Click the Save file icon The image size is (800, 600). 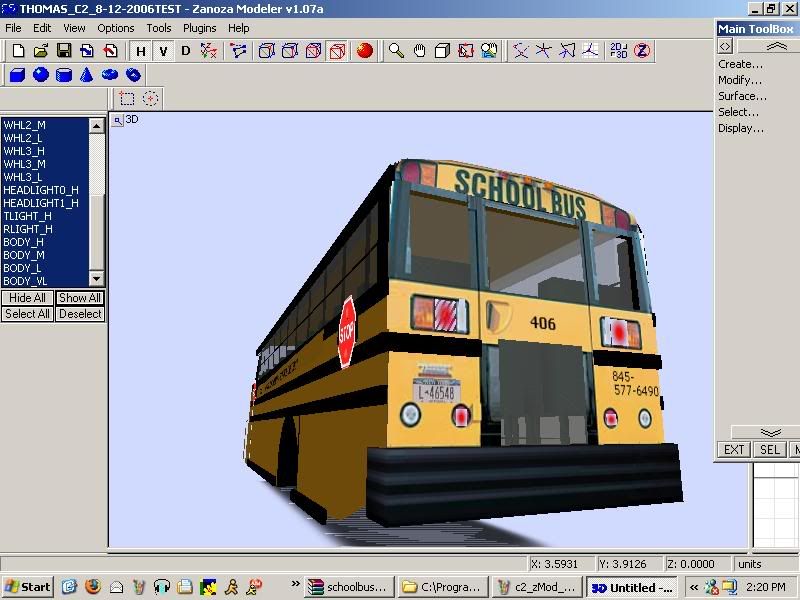pos(63,50)
